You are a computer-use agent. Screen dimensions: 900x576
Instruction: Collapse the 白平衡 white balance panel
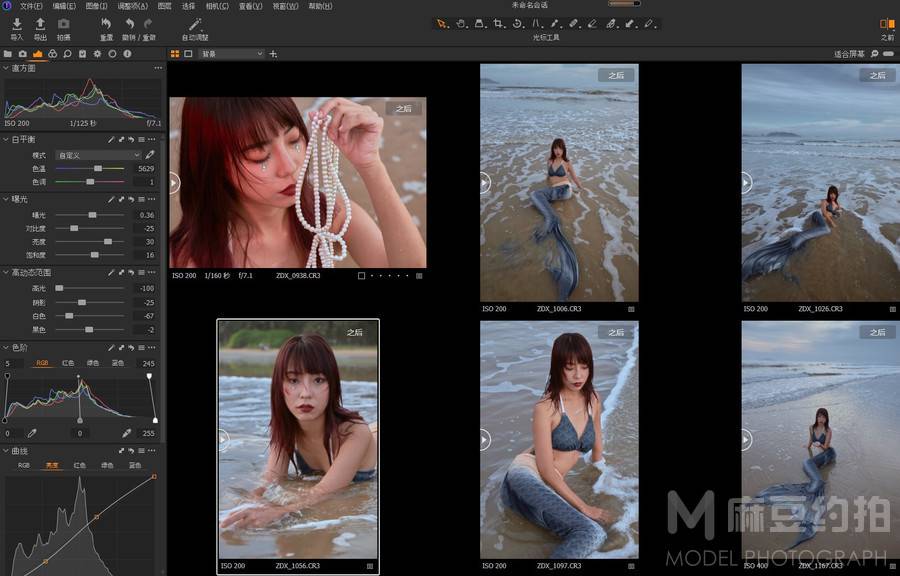coord(6,139)
